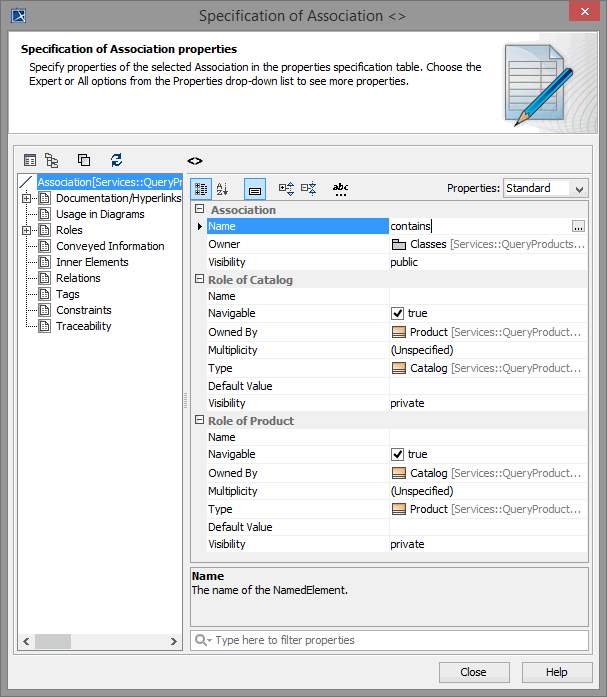Expand the Documentation/Hyperlinks tree node
Screen dimensions: 607x697
(x=27, y=198)
